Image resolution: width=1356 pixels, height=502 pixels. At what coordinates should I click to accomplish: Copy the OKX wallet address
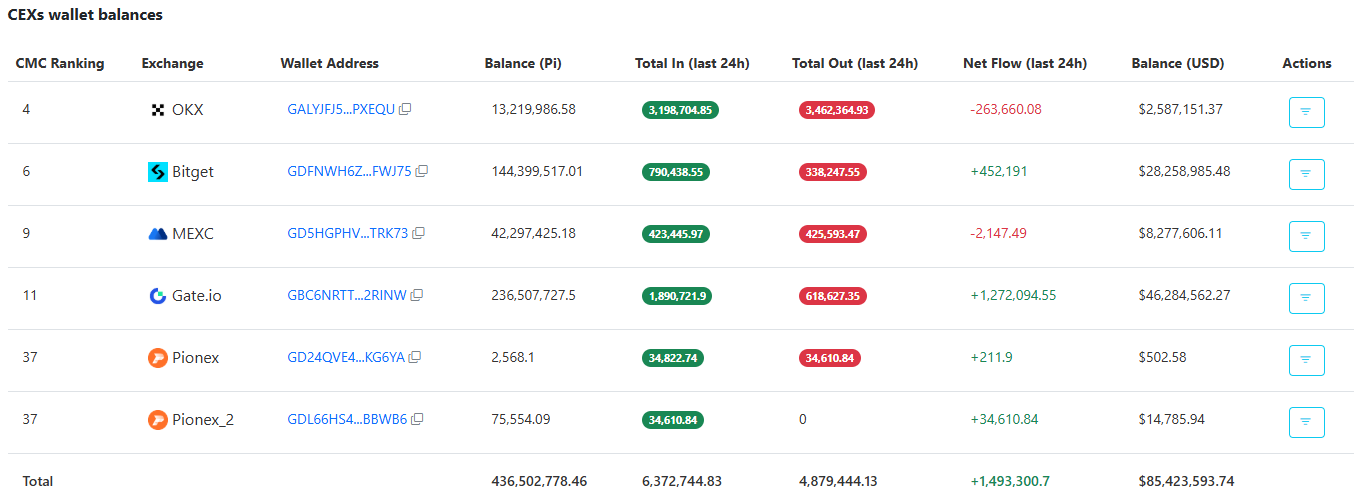[405, 110]
